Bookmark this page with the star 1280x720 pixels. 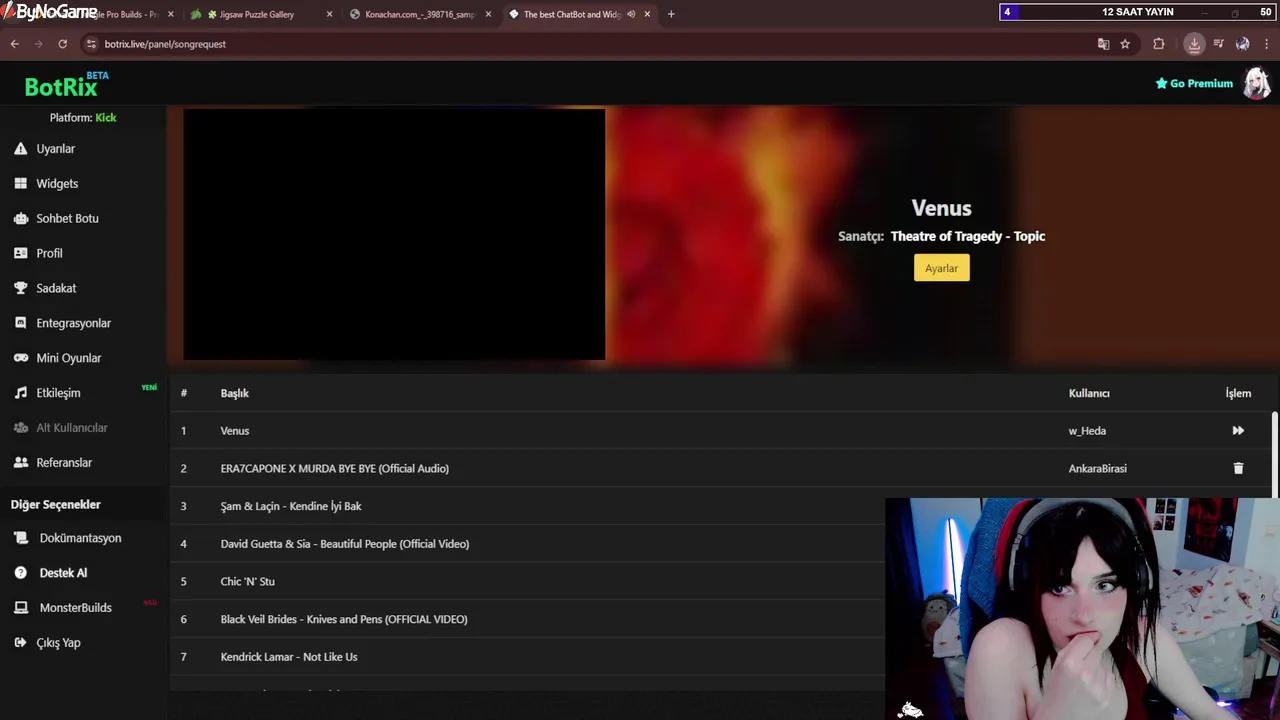pyautogui.click(x=1125, y=44)
